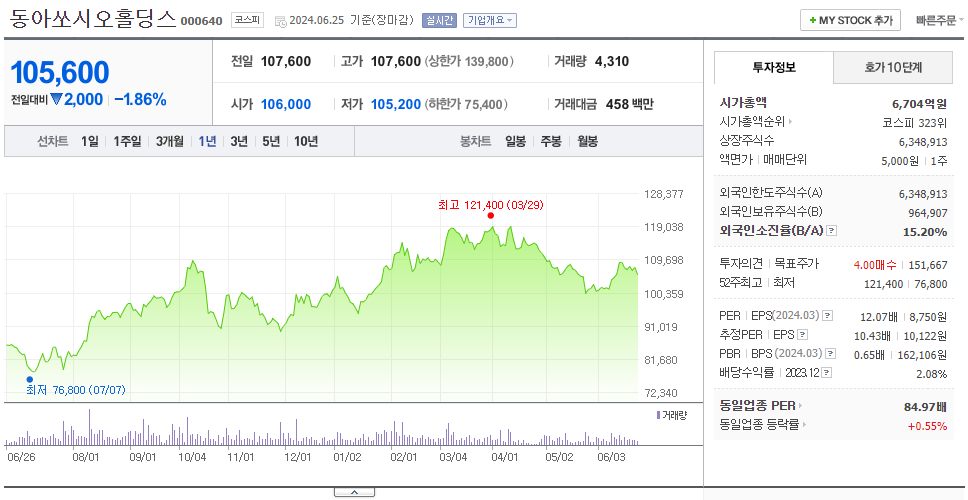Select the 1년 line chart period

pos(207,141)
